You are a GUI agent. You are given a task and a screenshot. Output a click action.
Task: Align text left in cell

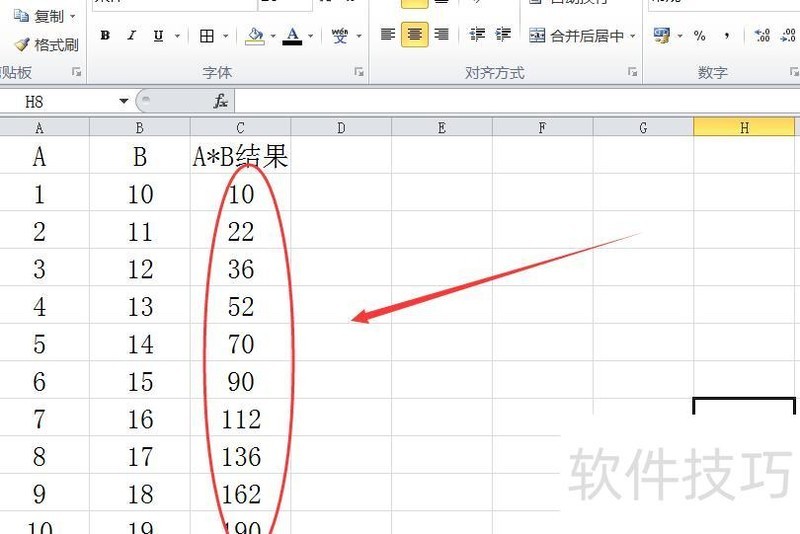(388, 35)
